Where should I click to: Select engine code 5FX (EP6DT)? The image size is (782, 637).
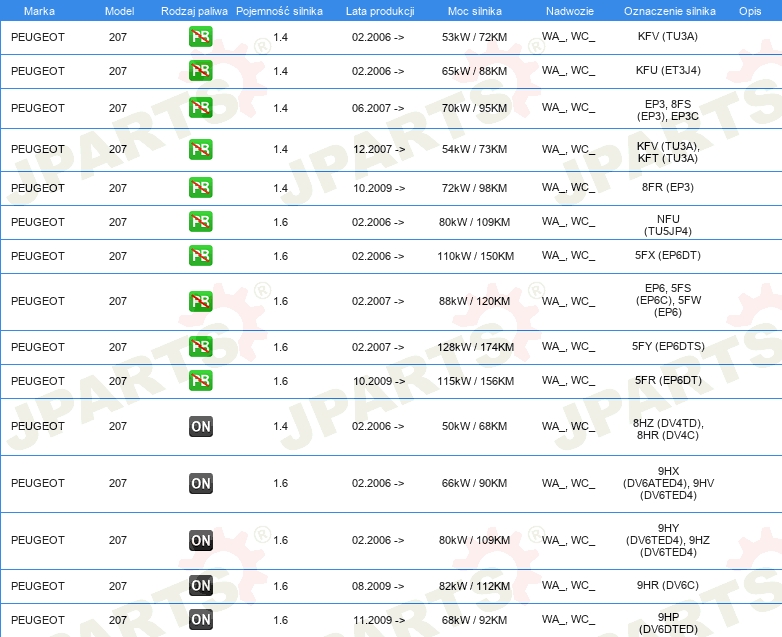tap(668, 255)
